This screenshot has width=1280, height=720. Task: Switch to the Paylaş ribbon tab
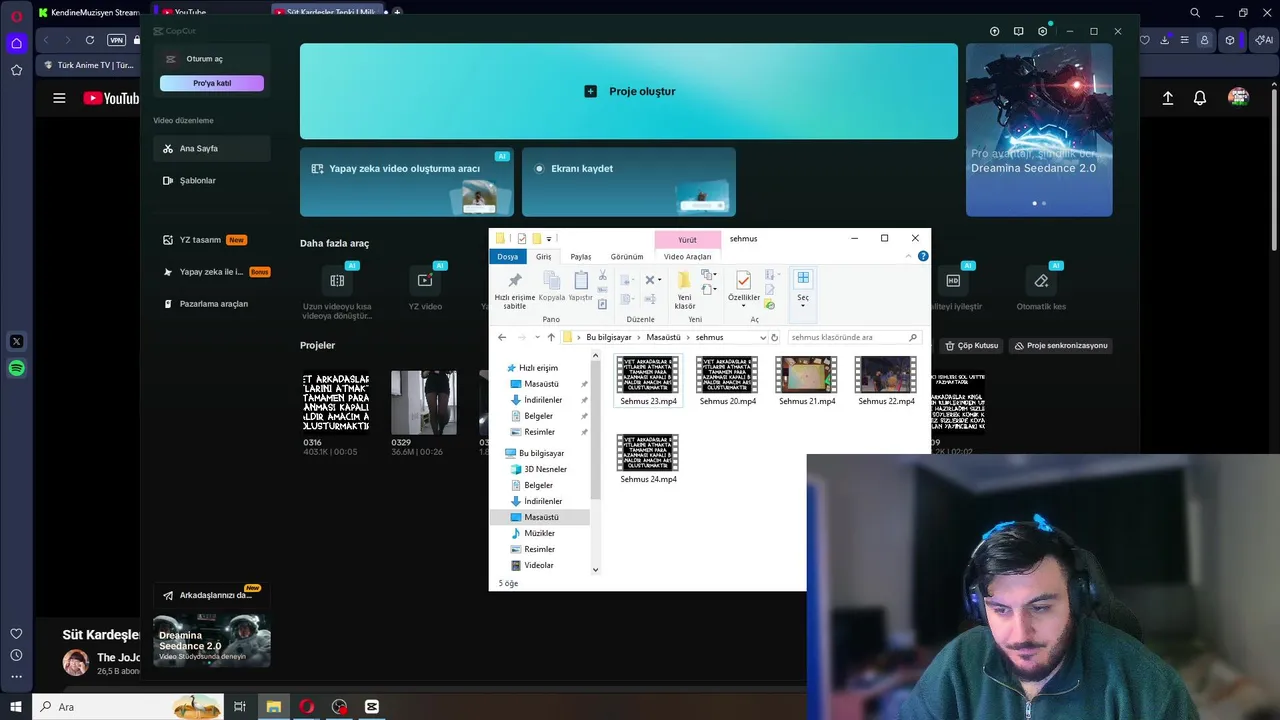(x=581, y=256)
